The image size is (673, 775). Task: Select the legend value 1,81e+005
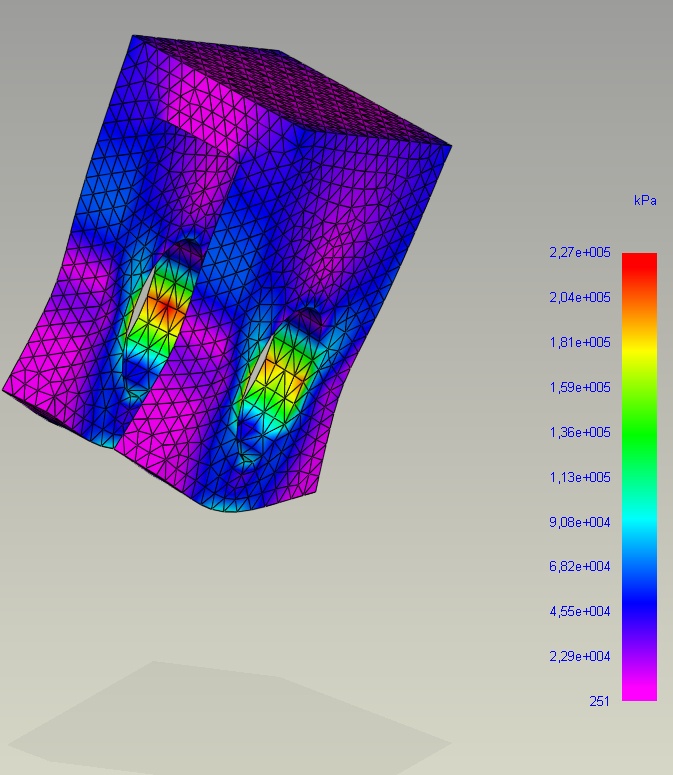(580, 343)
